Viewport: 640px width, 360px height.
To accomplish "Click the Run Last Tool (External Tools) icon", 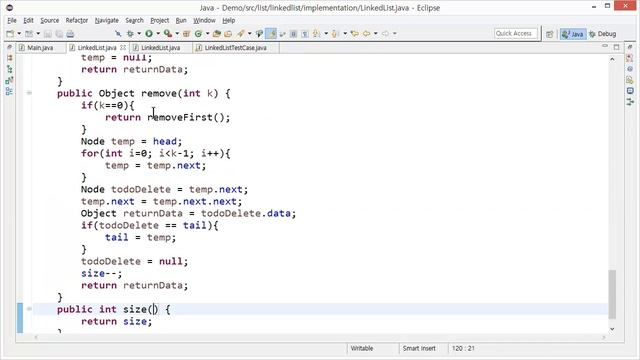I will [168, 33].
